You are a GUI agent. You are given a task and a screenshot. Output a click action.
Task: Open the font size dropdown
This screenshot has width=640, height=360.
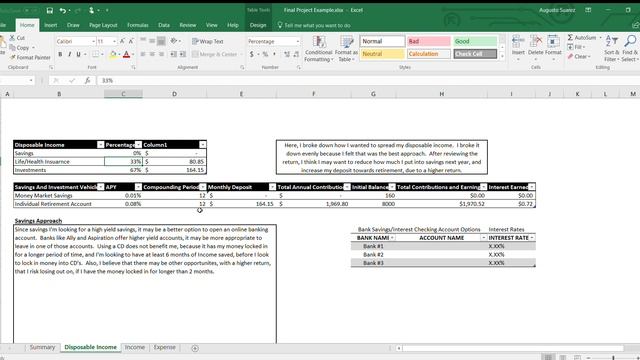(114, 41)
